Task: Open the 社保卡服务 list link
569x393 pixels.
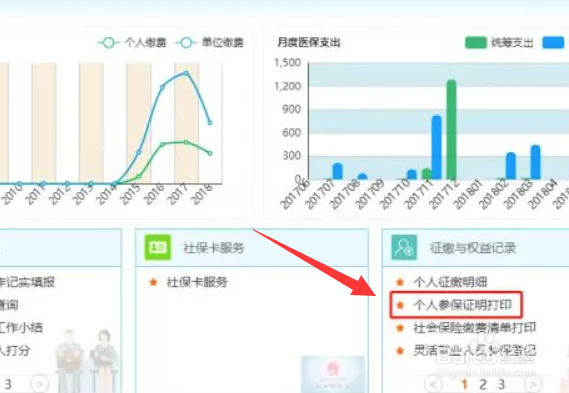Action: pos(197,282)
